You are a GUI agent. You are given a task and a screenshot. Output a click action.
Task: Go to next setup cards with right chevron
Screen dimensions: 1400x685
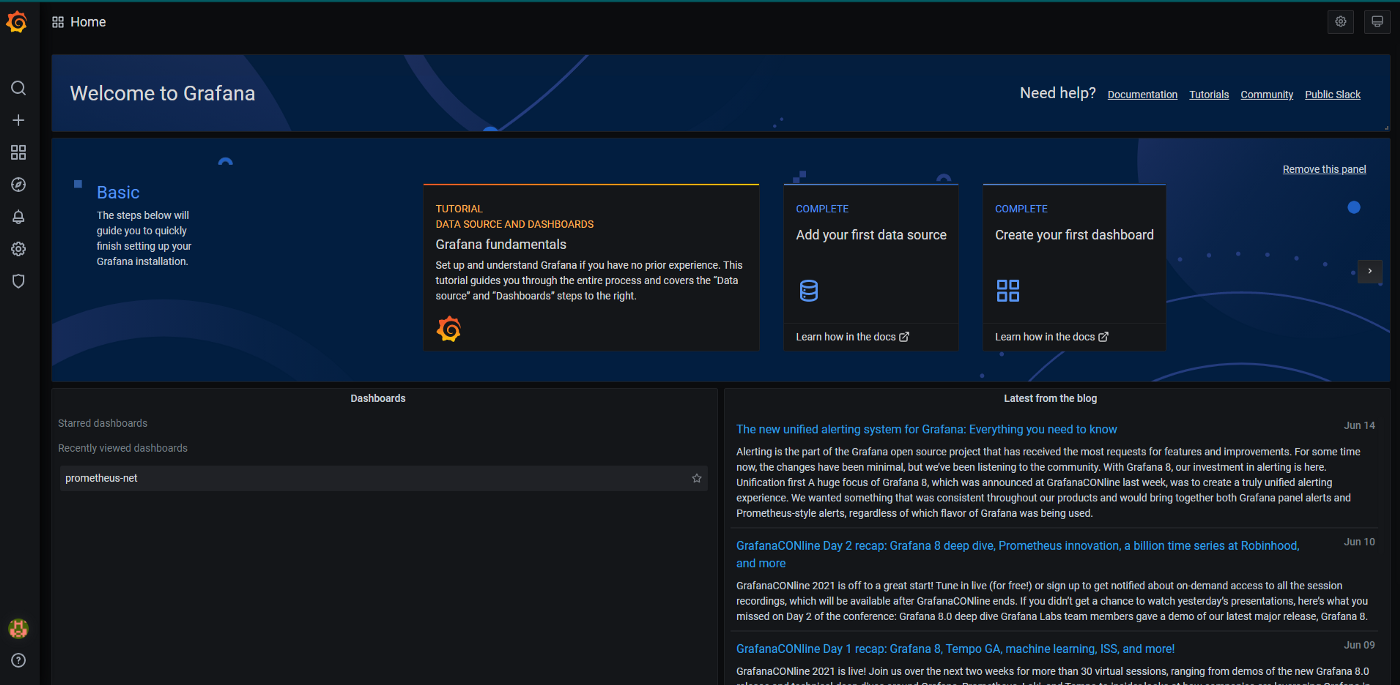coord(1370,271)
